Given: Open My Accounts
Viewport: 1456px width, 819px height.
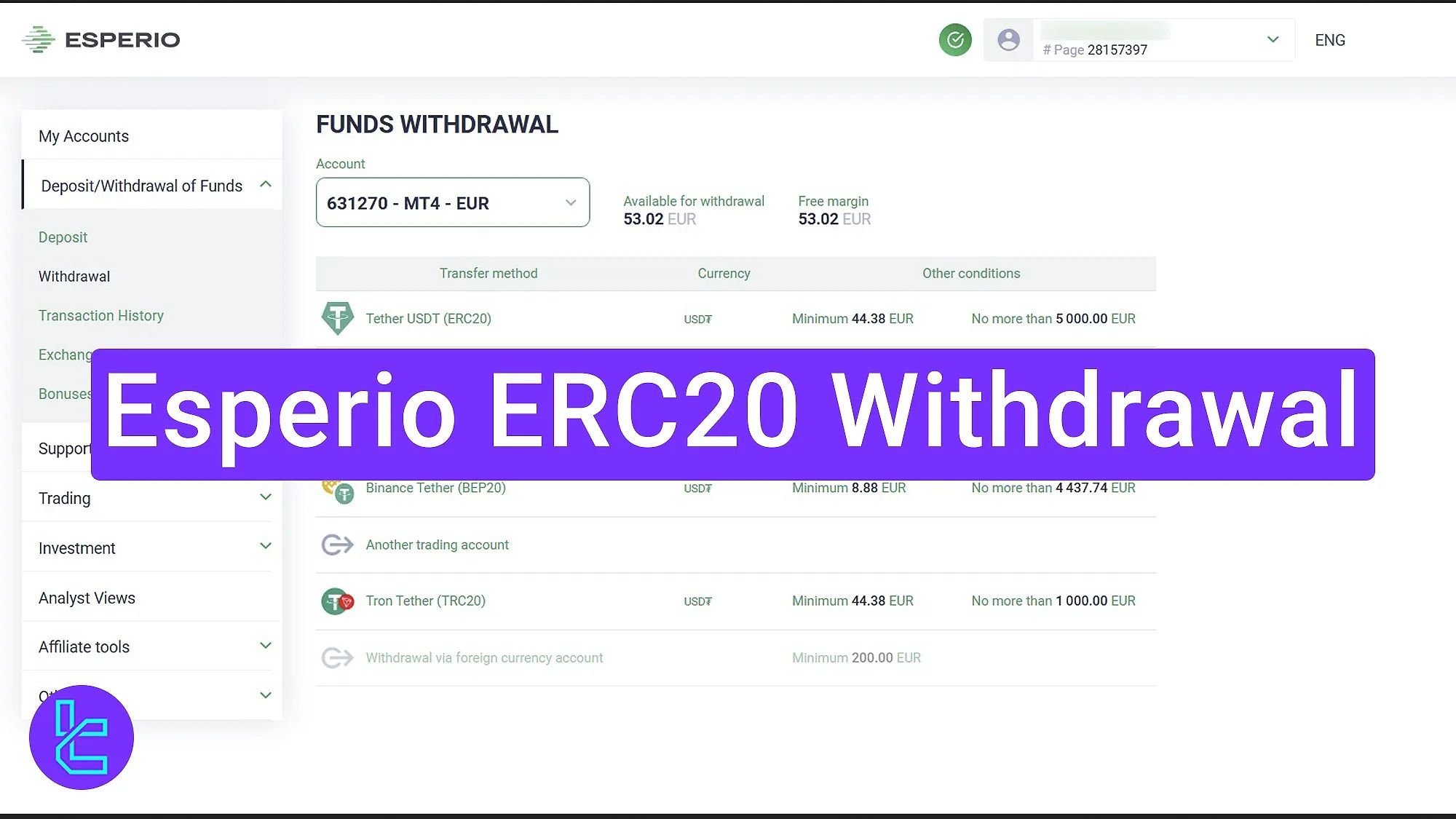Looking at the screenshot, I should (84, 135).
